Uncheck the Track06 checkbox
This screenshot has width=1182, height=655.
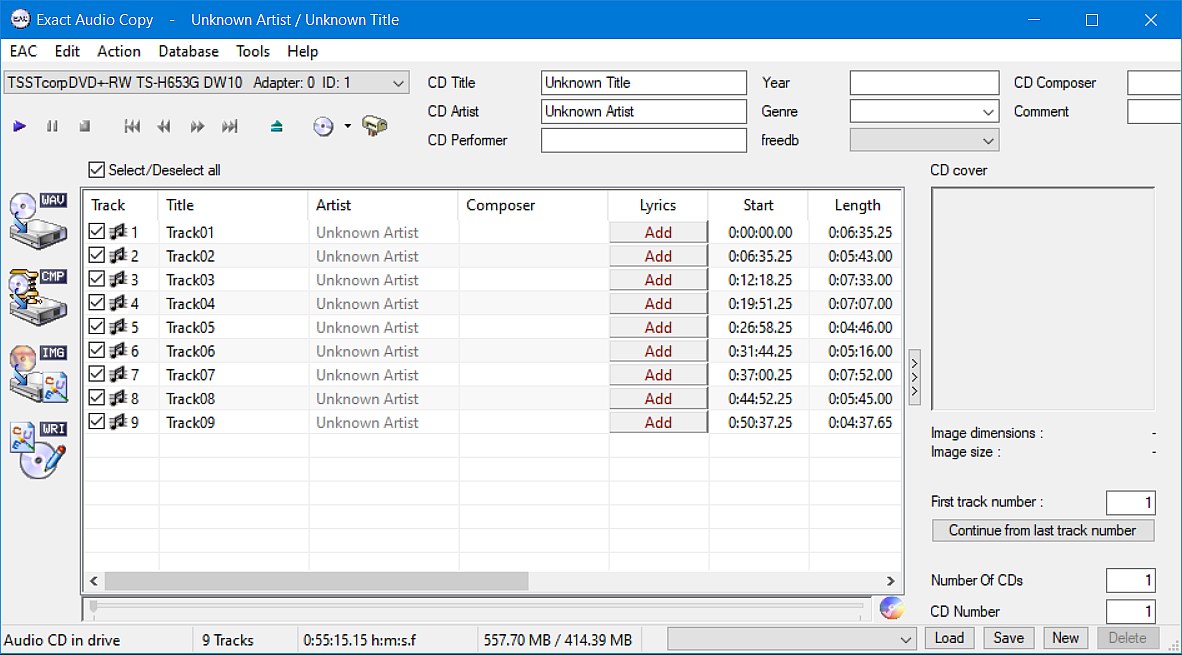96,350
